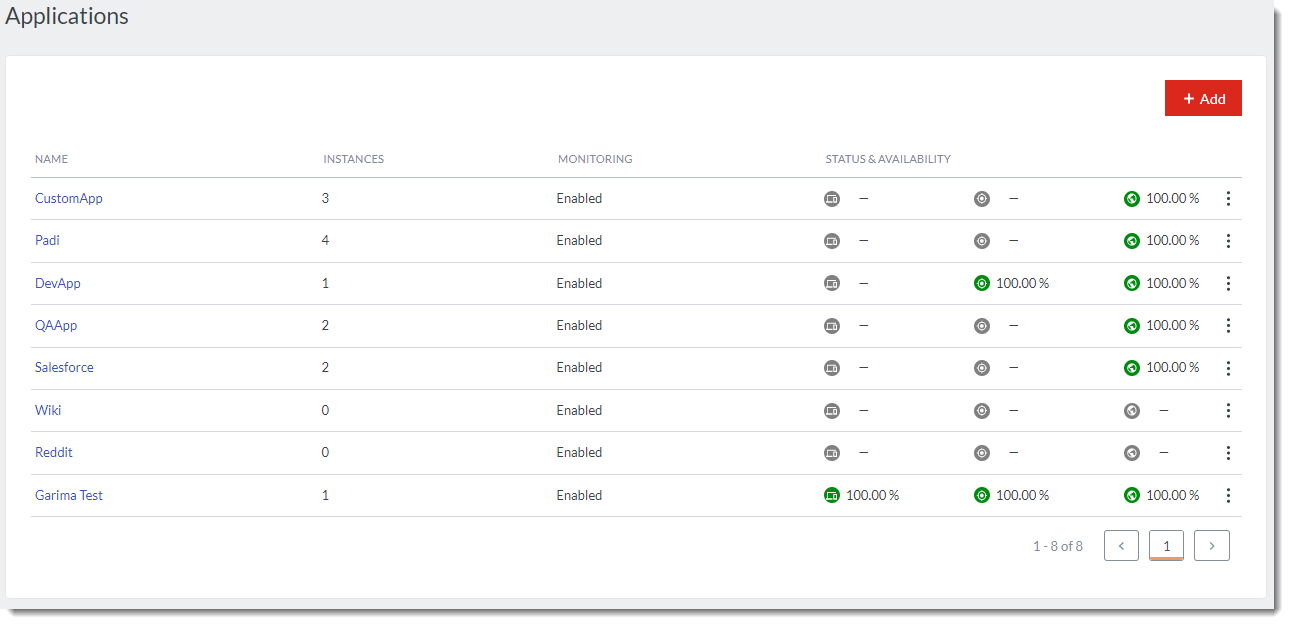Click the next page chevron
This screenshot has height=624, width=1289.
(1211, 545)
